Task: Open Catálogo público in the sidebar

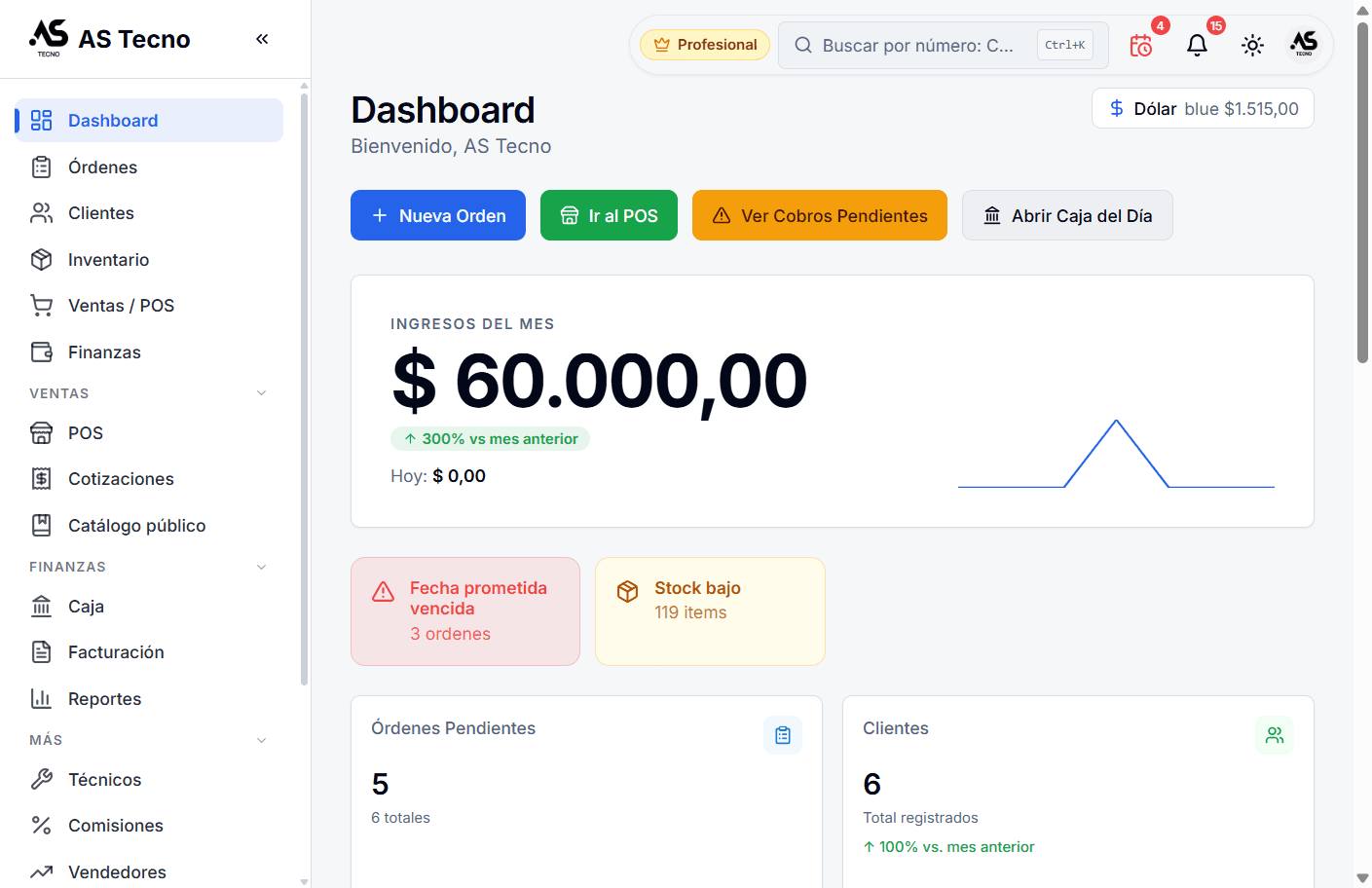Action: (149, 526)
